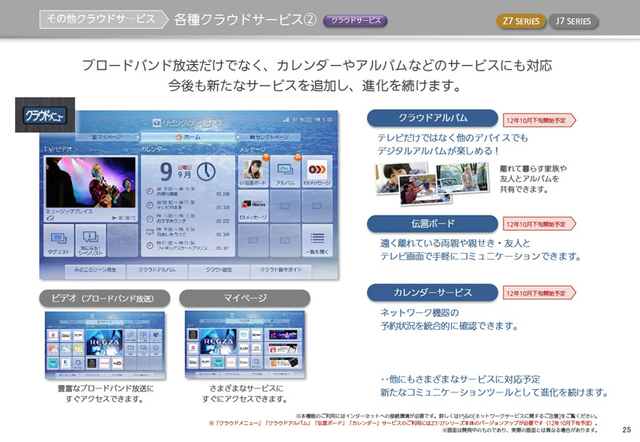The width and height of the screenshot is (640, 442).
Task: Click the signal strength icon in cloud menu
Action: tap(286, 120)
